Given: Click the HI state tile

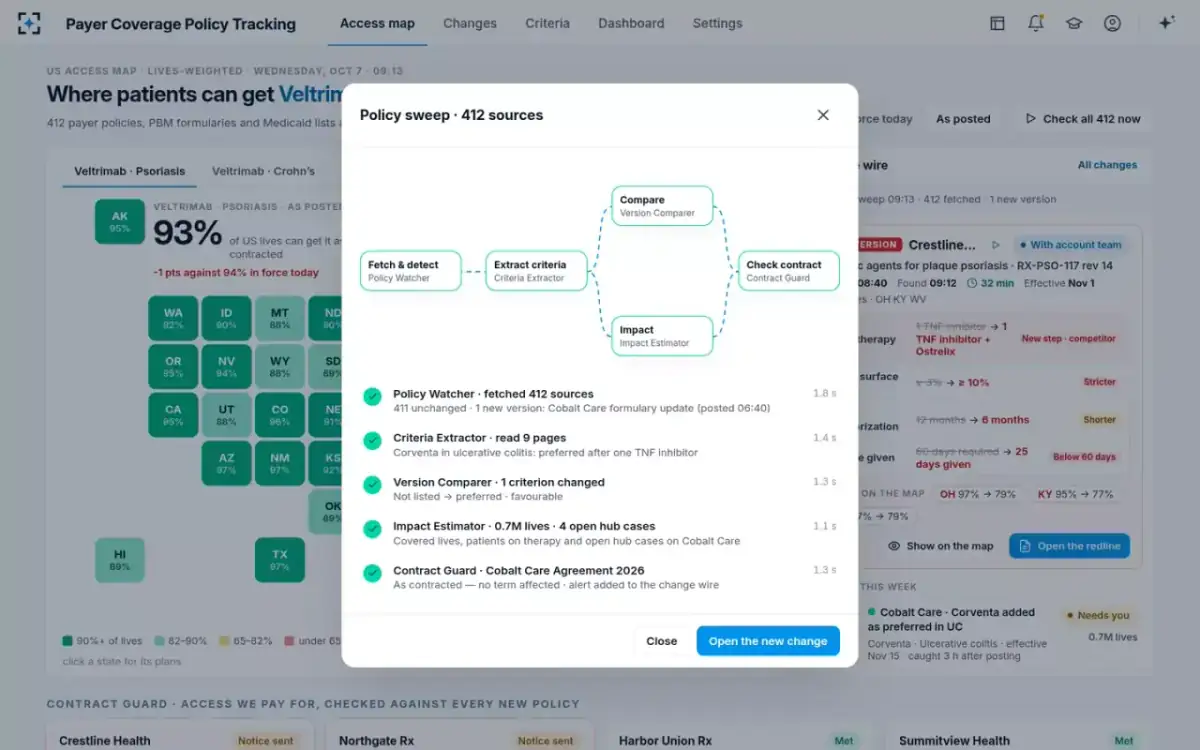Looking at the screenshot, I should coord(120,560).
